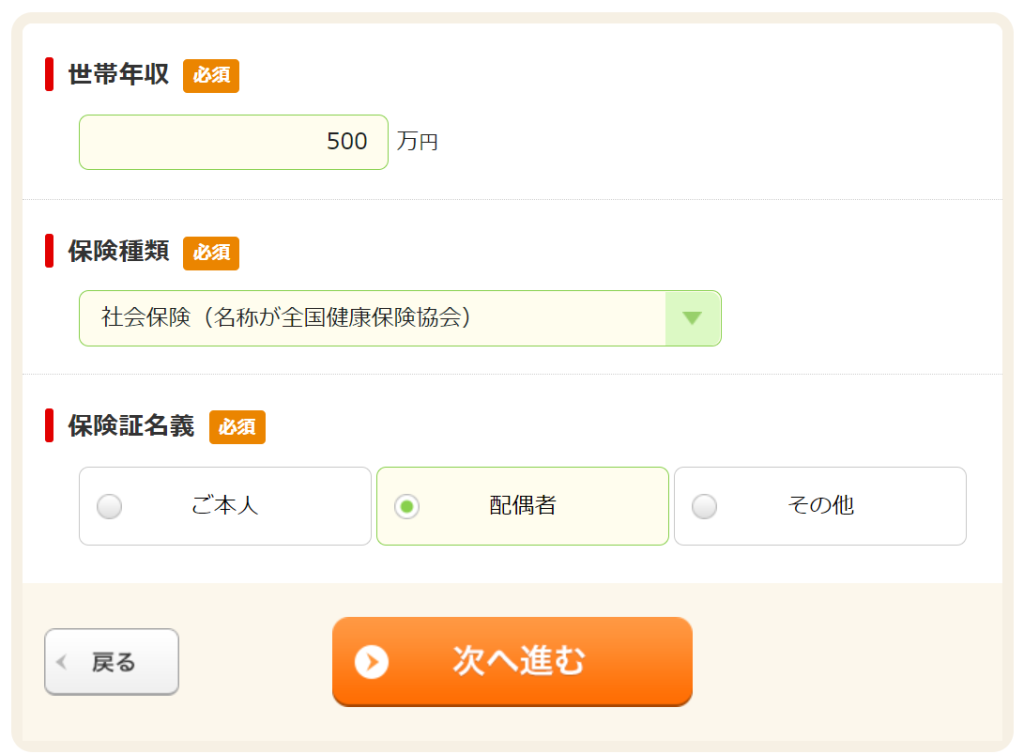1024x754 pixels.
Task: Click the white arrow circle icon
Action: 372,661
